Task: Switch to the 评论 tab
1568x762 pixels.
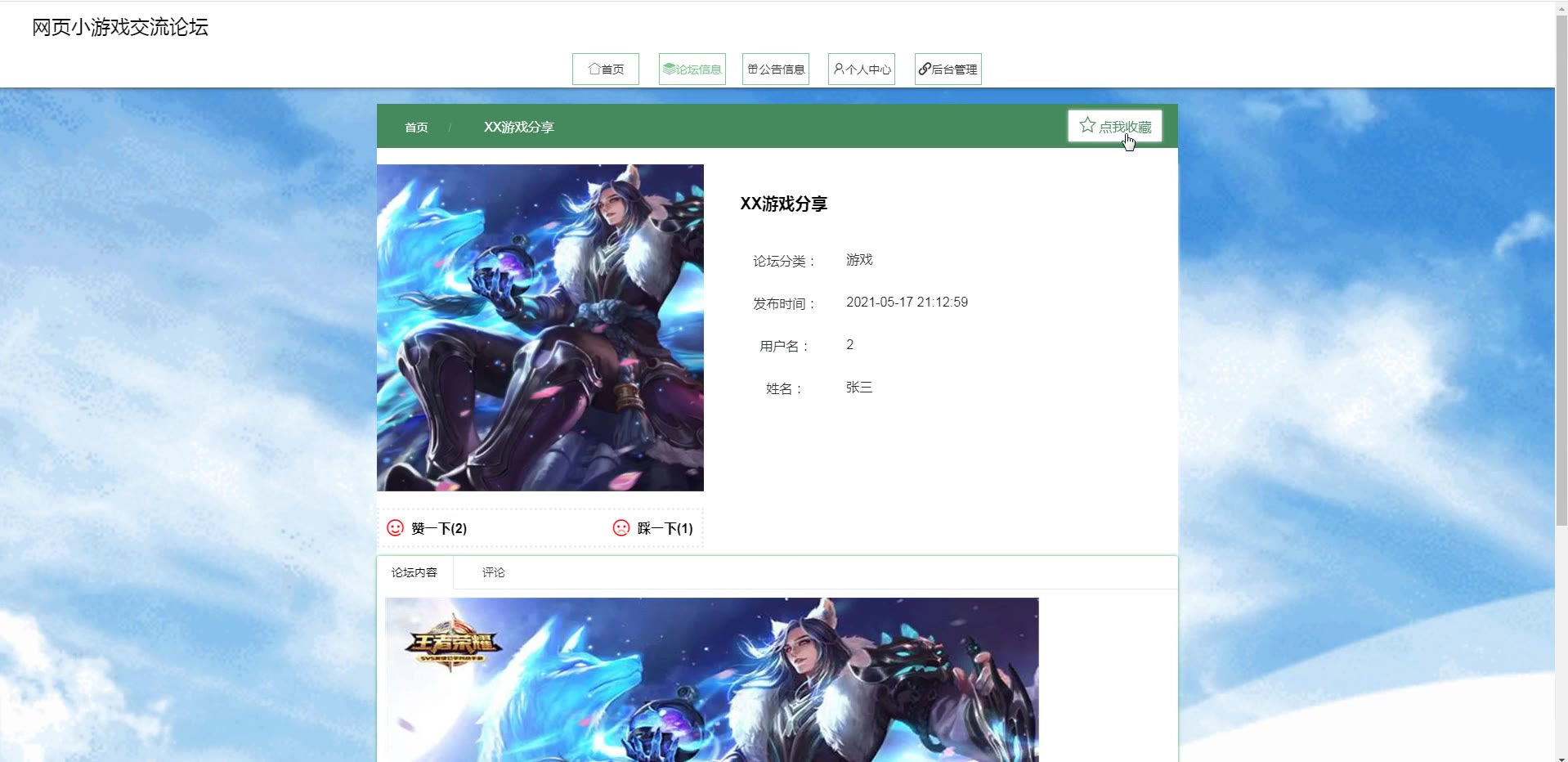Action: coord(494,572)
